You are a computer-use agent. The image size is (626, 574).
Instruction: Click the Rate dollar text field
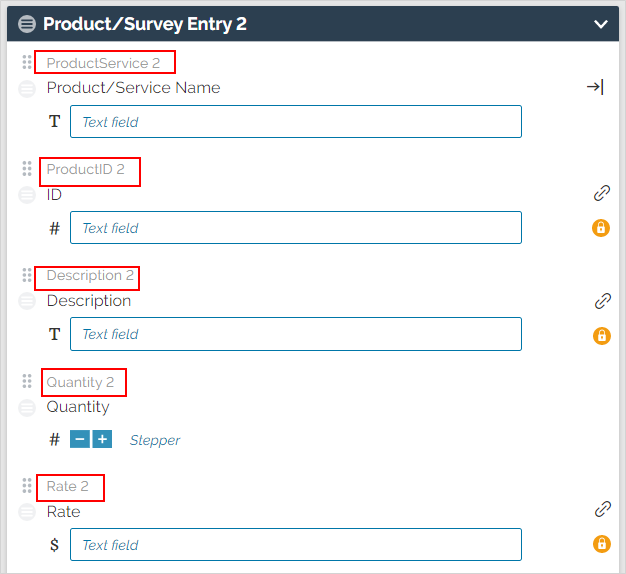tap(296, 544)
